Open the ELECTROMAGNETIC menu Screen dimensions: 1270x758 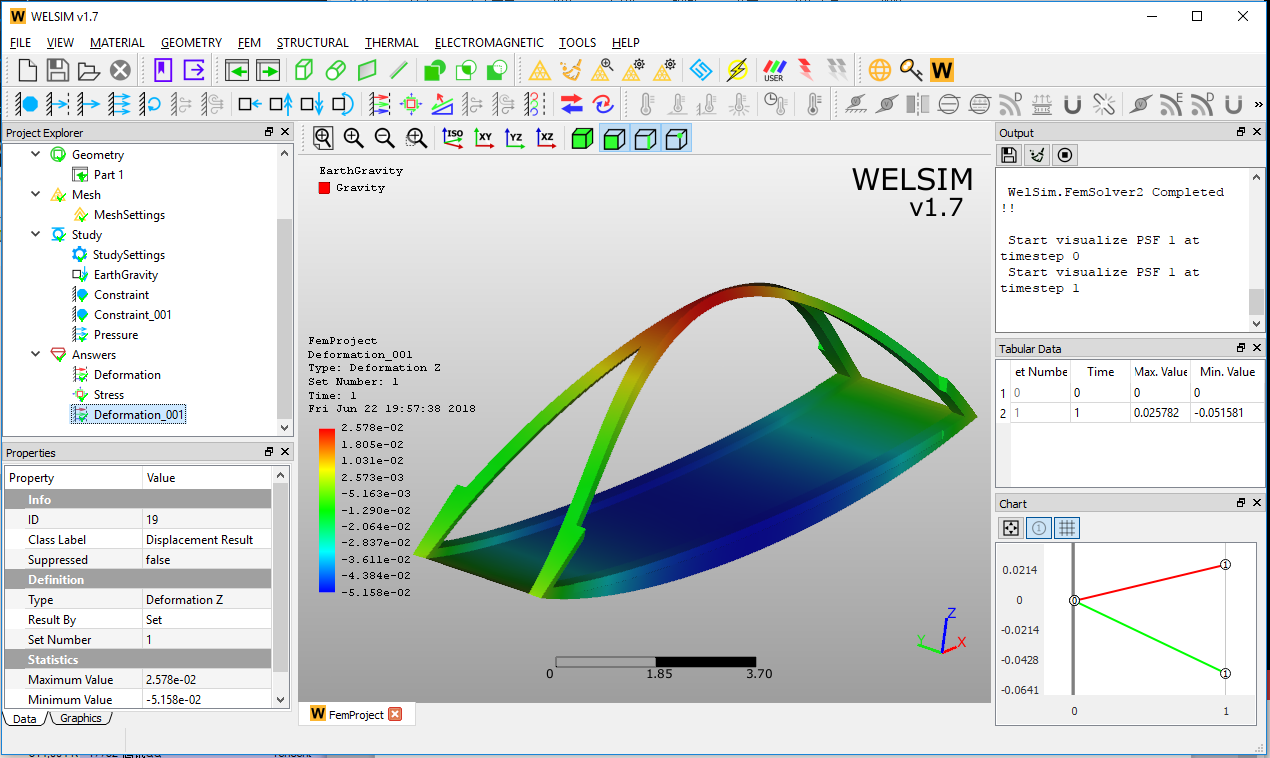(489, 43)
